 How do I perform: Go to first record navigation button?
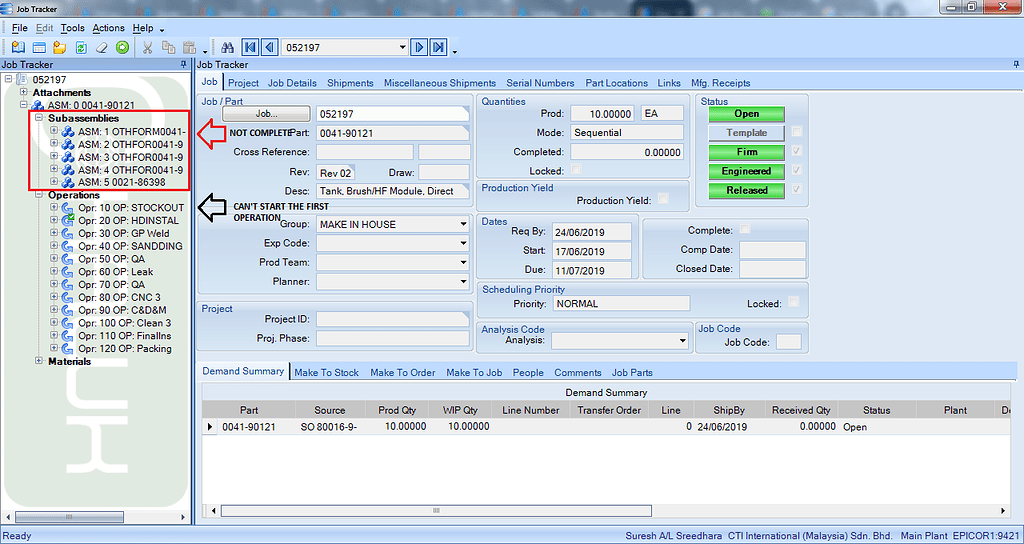(250, 48)
